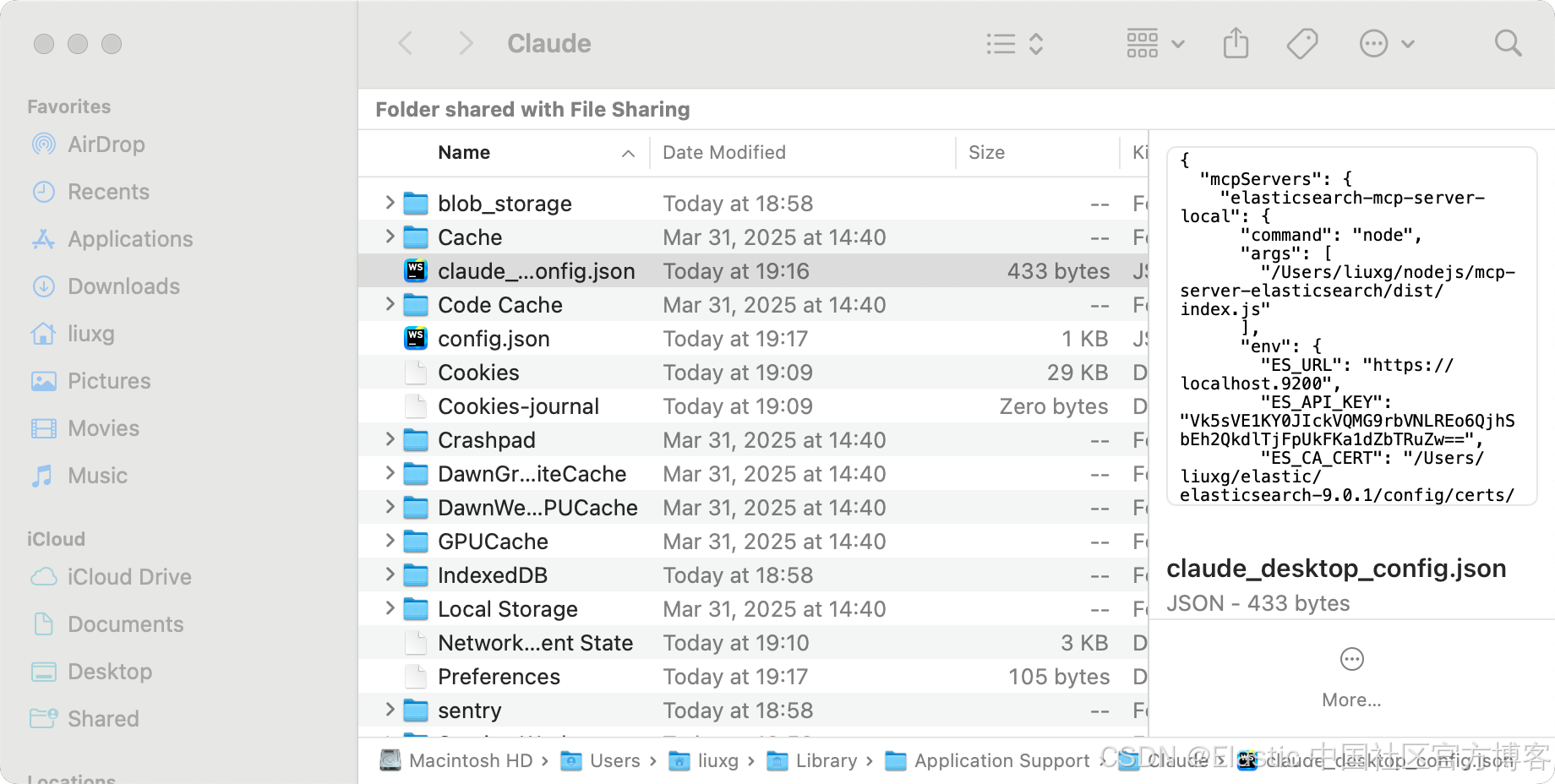Image resolution: width=1555 pixels, height=784 pixels.
Task: Click claude_desktop_config.json title in preview
Action: point(1336,569)
